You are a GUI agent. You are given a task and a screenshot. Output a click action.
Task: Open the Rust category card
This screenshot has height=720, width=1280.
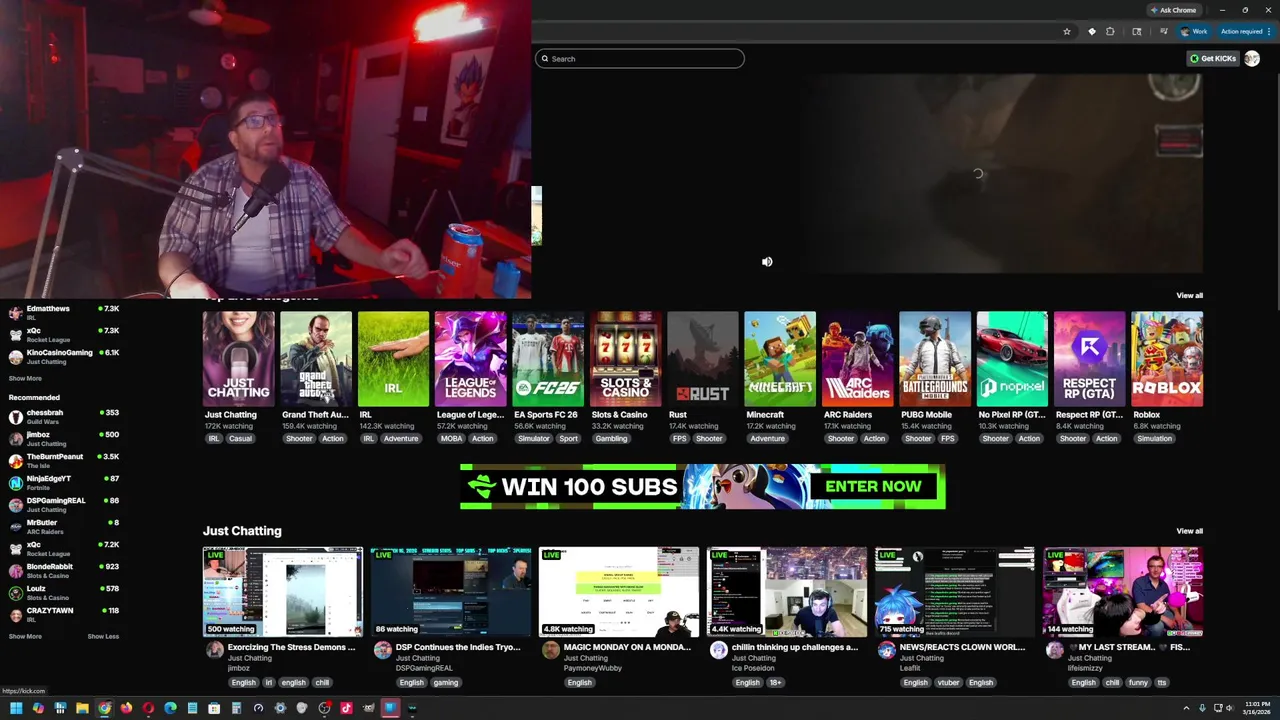tap(703, 359)
